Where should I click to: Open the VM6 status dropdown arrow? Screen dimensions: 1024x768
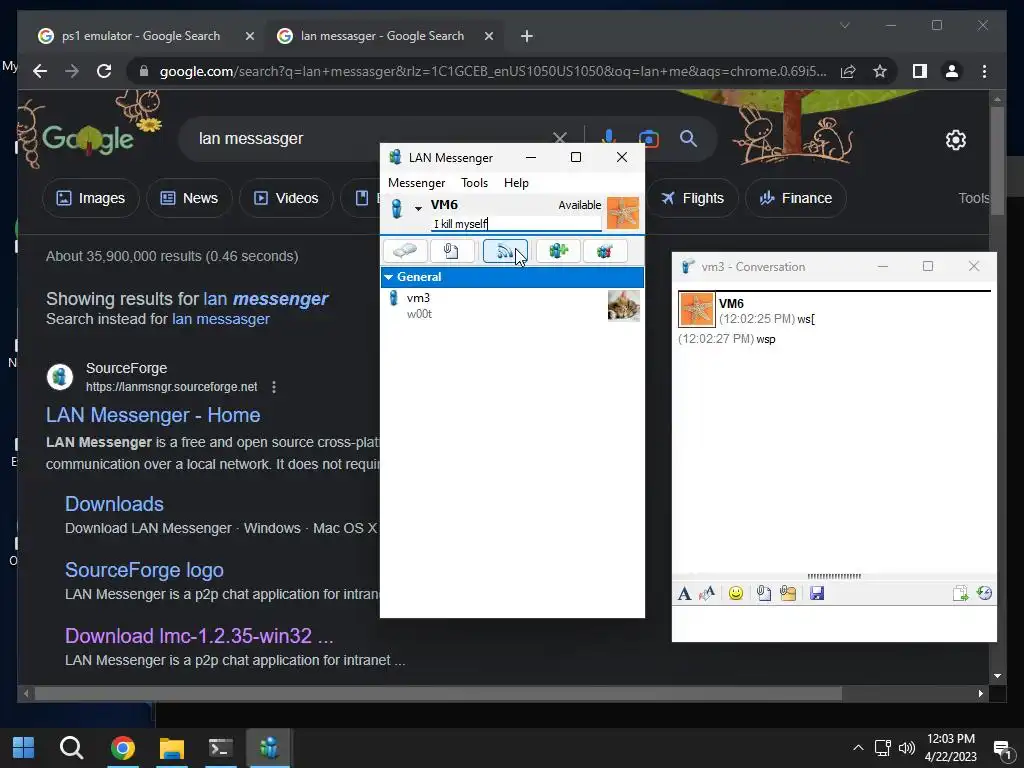(418, 209)
